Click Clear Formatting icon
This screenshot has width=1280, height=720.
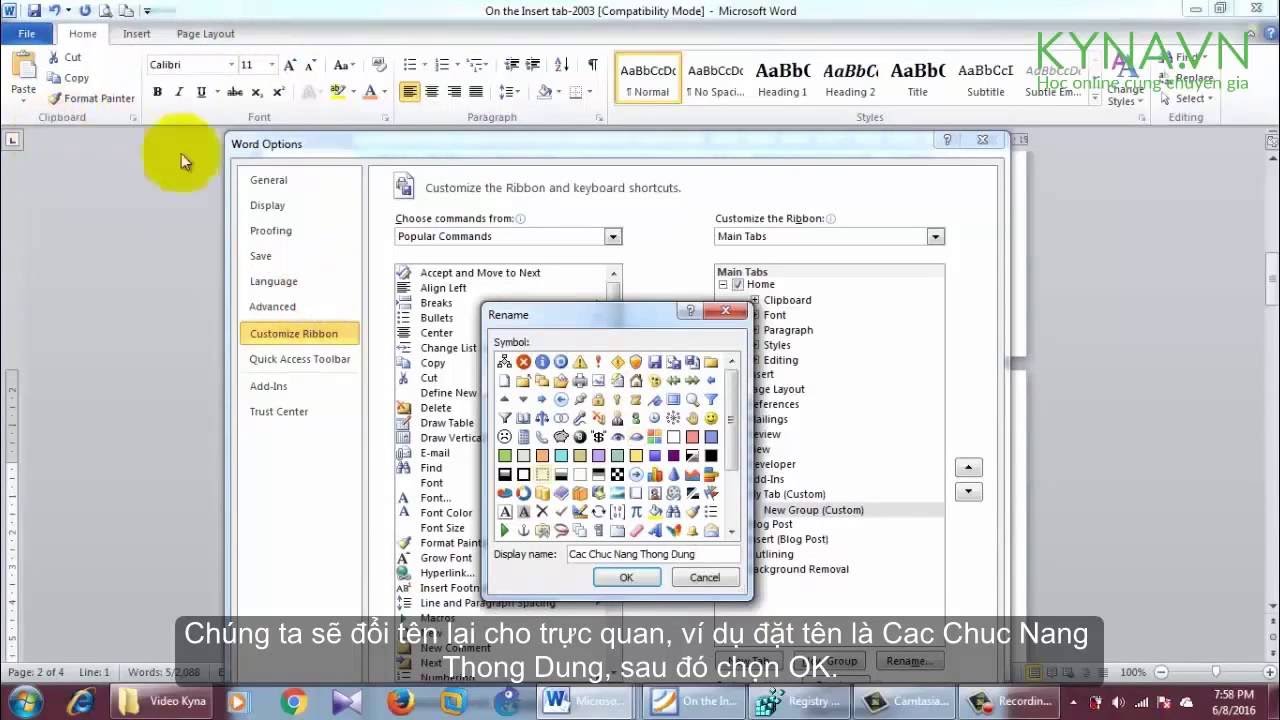(379, 65)
